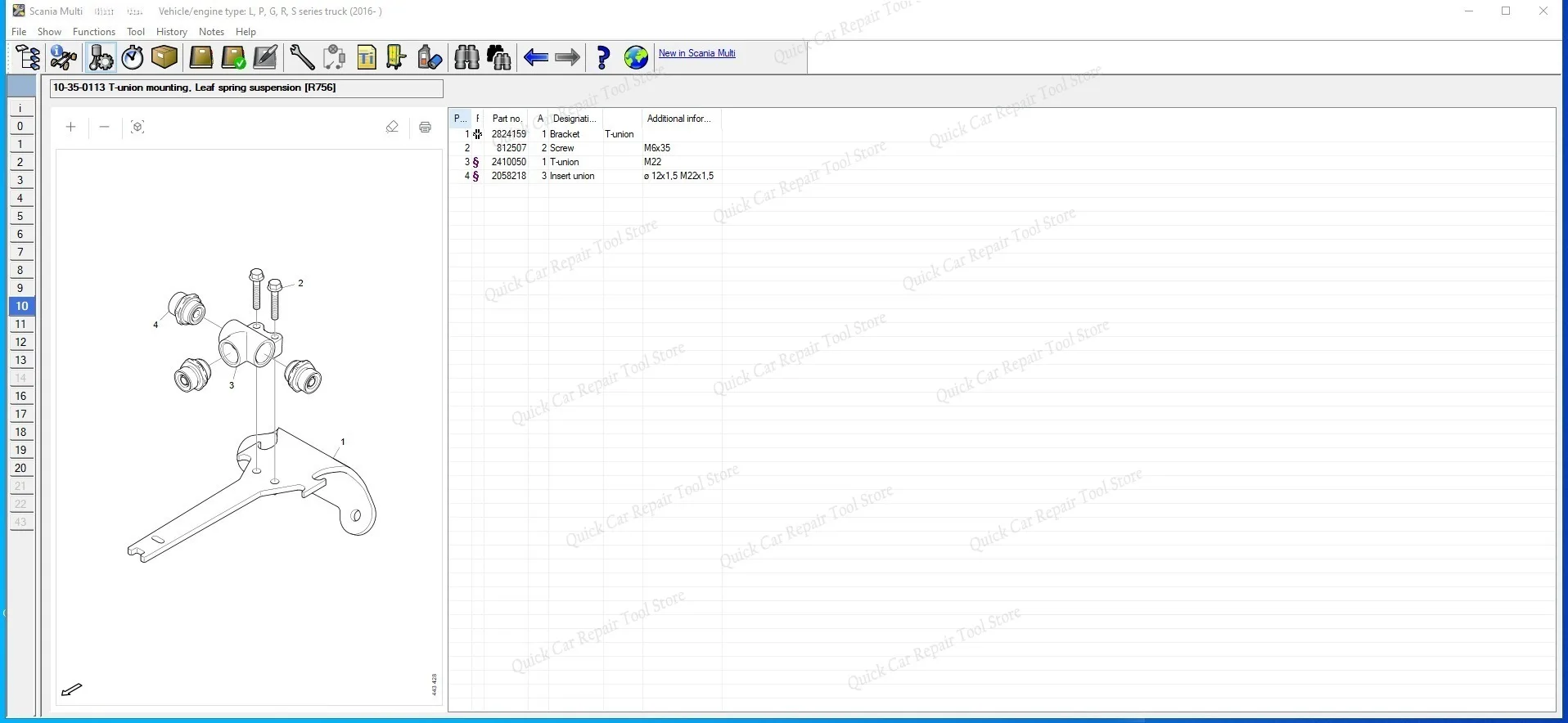
Task: Select the Screw row part 812507
Action: tap(585, 148)
